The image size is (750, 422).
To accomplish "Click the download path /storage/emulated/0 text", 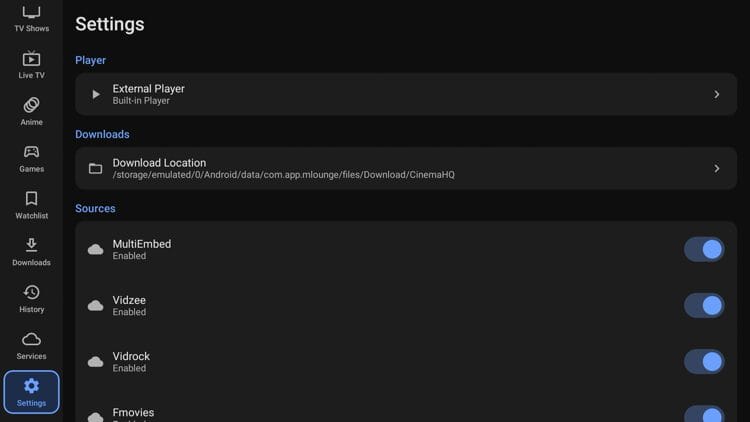I will 283,175.
